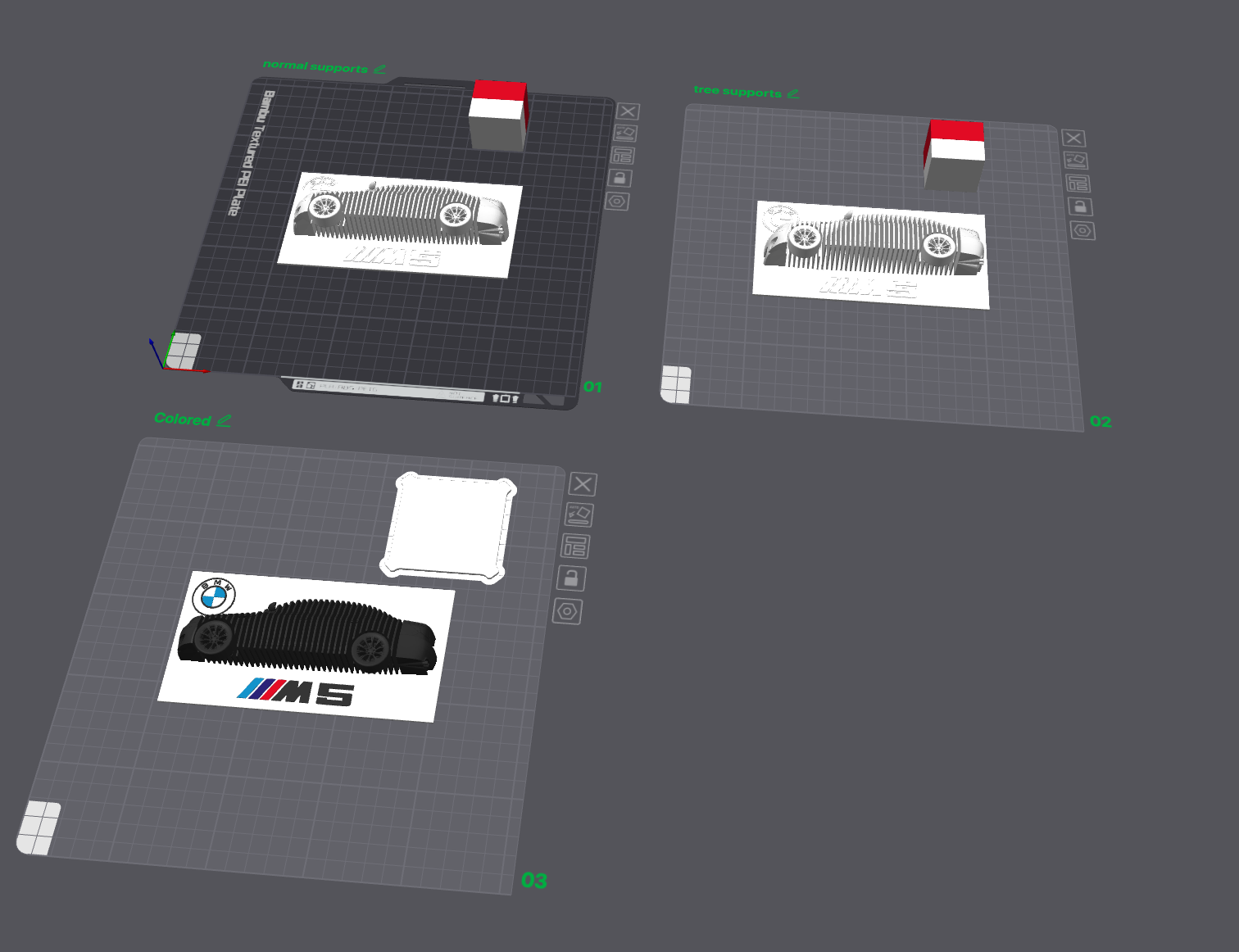1239x952 pixels.
Task: Edit the 'Colored' plate name pencil
Action: [224, 420]
